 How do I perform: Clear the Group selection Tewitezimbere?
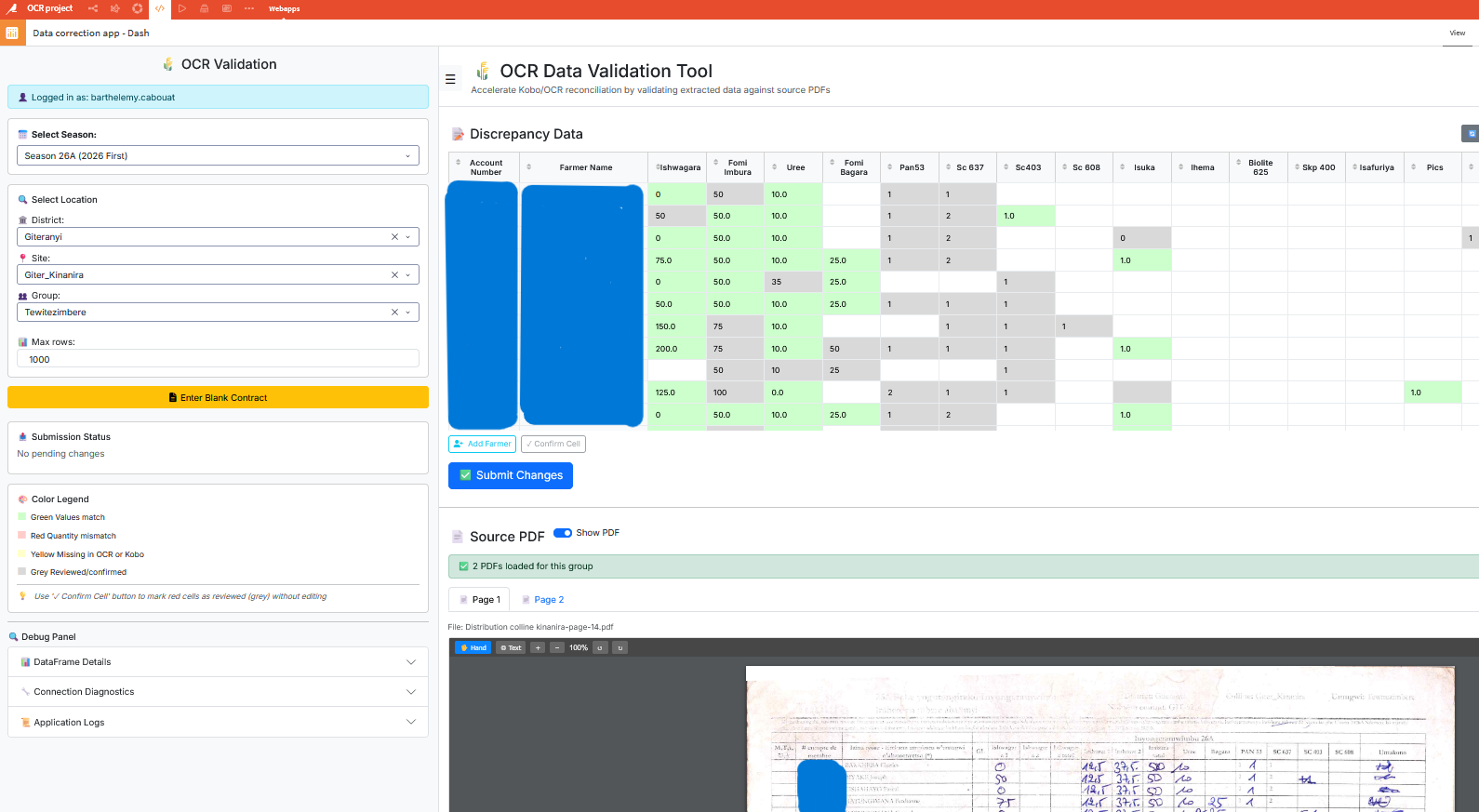pos(394,313)
